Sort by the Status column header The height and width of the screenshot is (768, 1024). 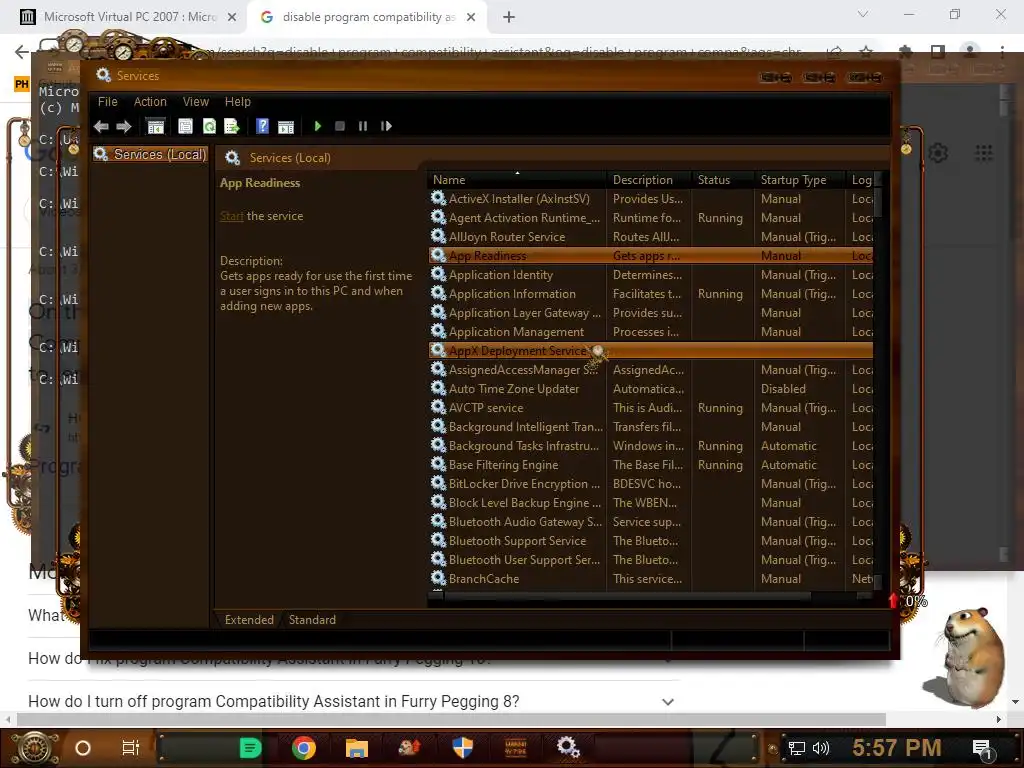tap(722, 180)
